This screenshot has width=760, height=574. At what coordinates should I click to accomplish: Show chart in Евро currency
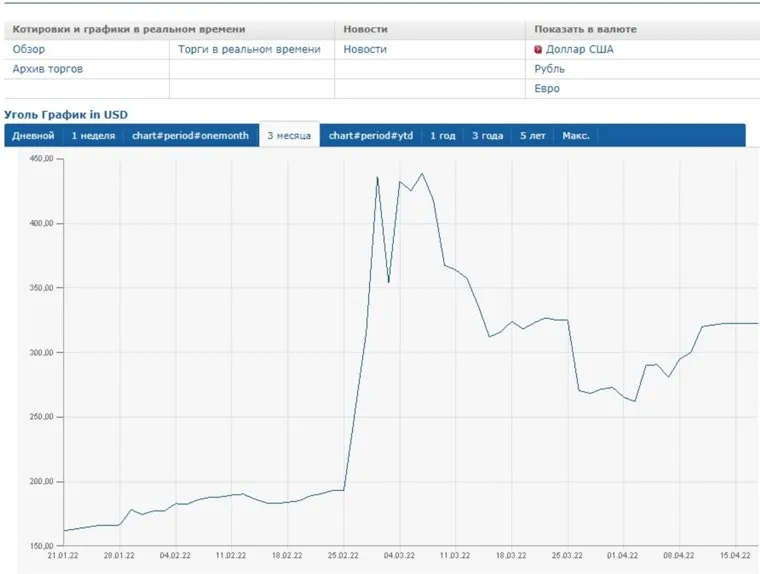547,89
